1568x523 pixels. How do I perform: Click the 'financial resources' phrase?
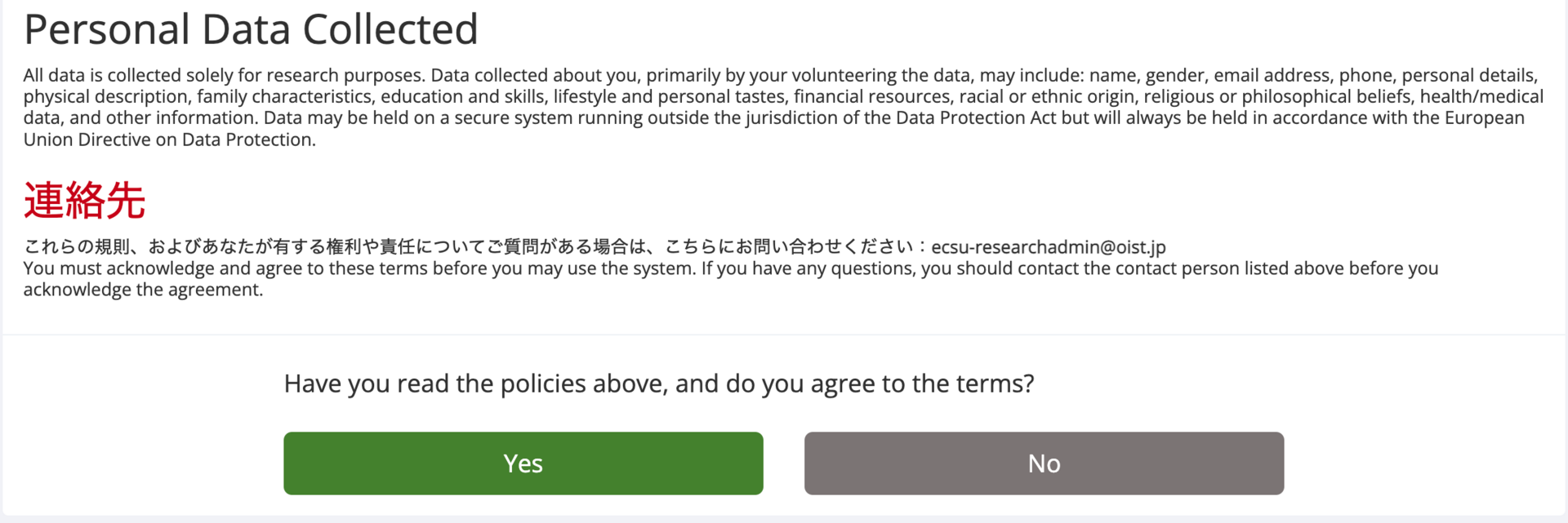click(871, 97)
